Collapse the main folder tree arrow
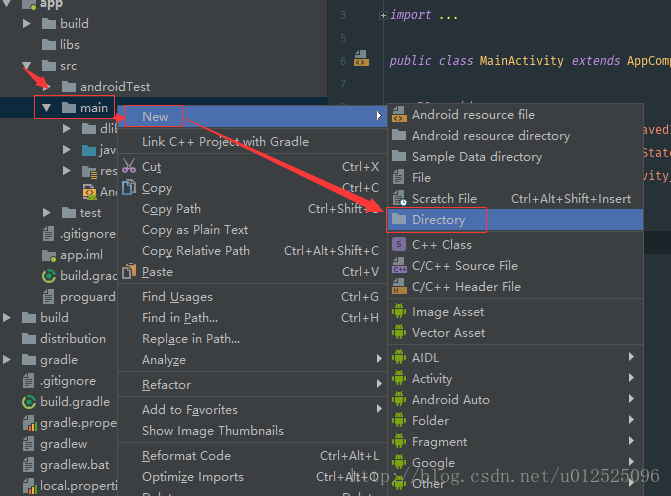Image resolution: width=671 pixels, height=496 pixels. [x=46, y=107]
